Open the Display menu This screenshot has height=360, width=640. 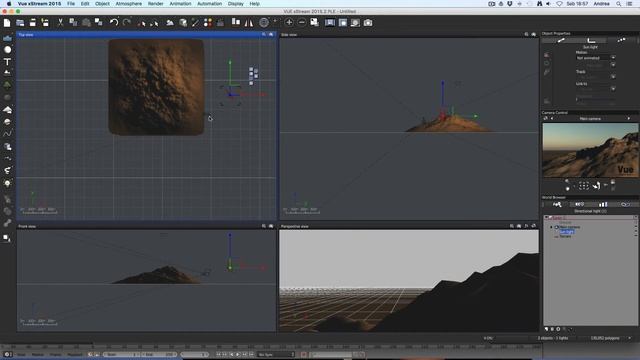point(236,4)
